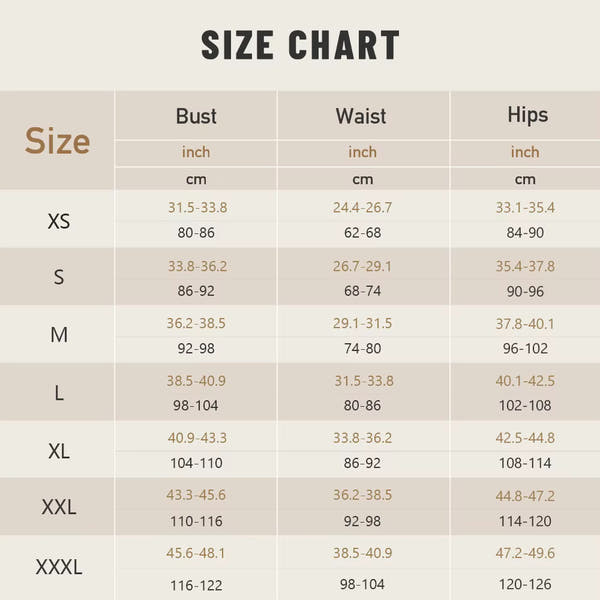The width and height of the screenshot is (600, 600).
Task: Select the Waist column header
Action: [x=362, y=115]
